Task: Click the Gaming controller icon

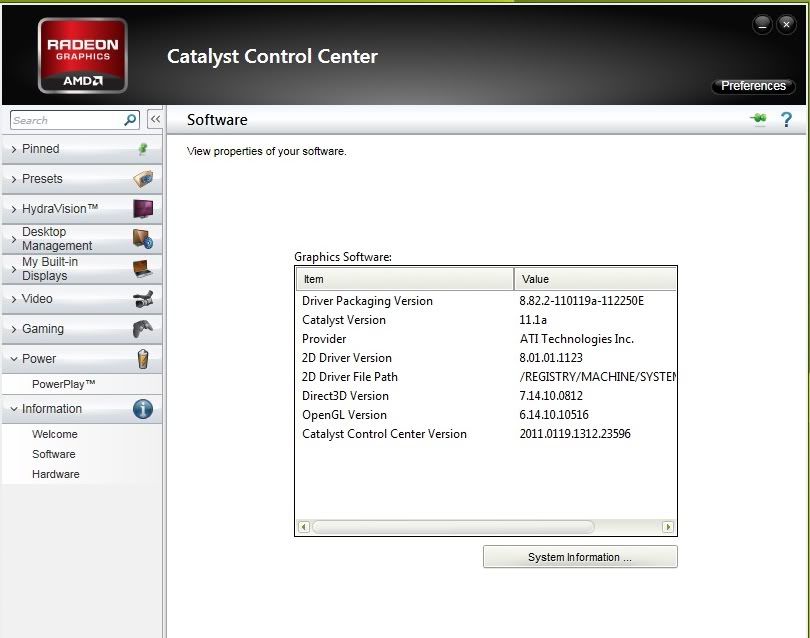Action: (x=143, y=329)
